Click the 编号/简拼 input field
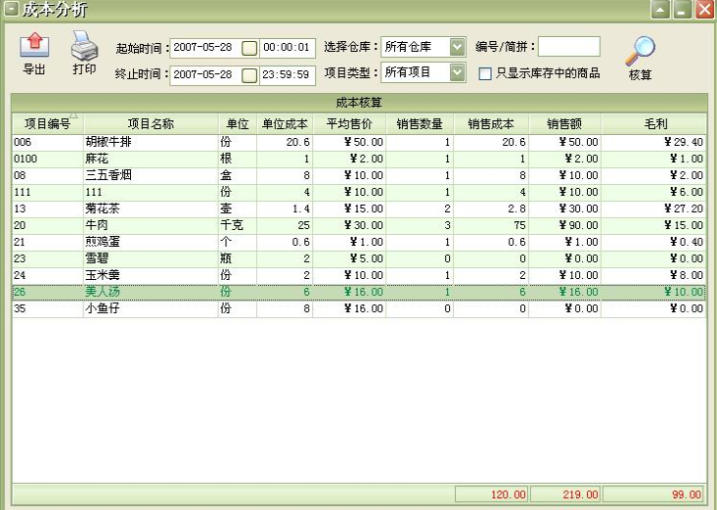 (569, 47)
